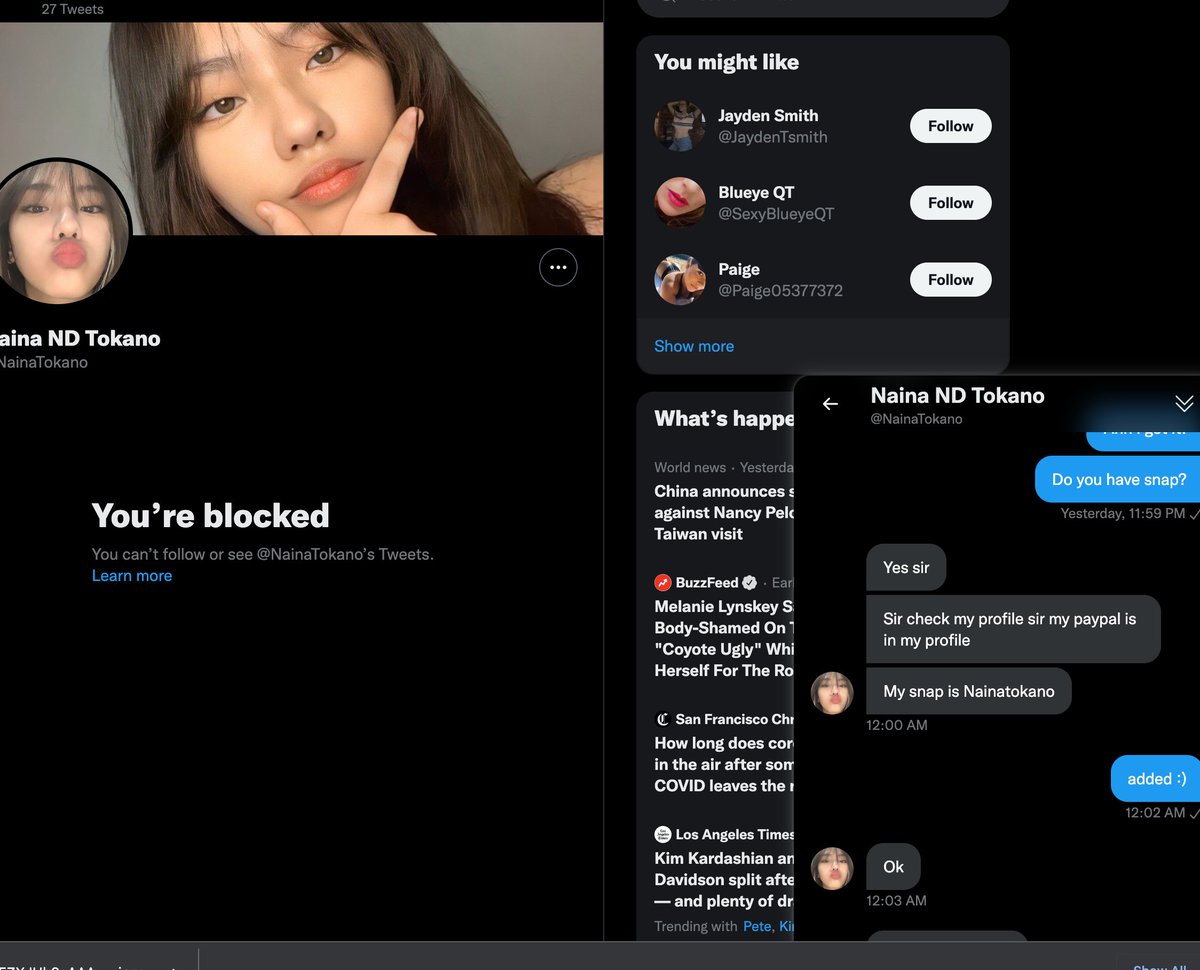Open the three-dot more options button on profile
Image resolution: width=1200 pixels, height=970 pixels.
coord(558,267)
